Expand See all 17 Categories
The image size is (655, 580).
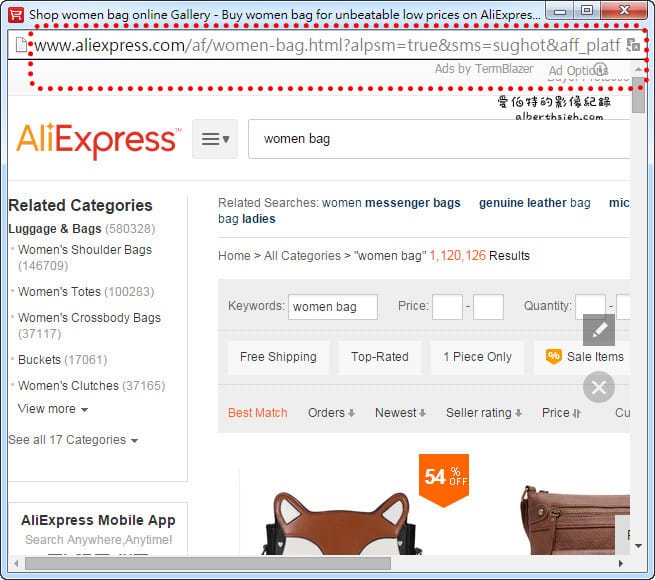[73, 440]
